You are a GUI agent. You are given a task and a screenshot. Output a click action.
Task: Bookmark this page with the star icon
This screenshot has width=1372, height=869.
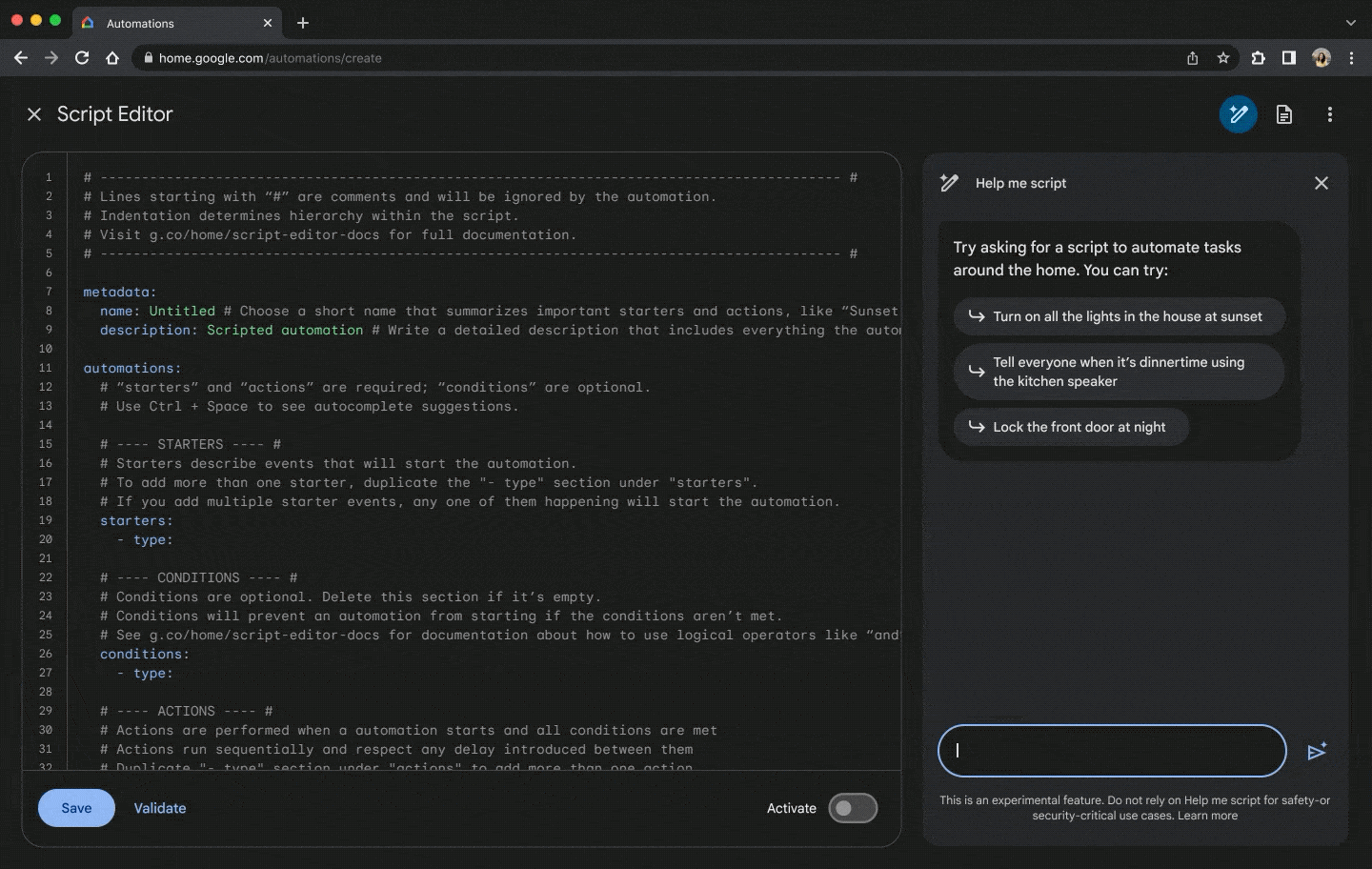pyautogui.click(x=1223, y=58)
